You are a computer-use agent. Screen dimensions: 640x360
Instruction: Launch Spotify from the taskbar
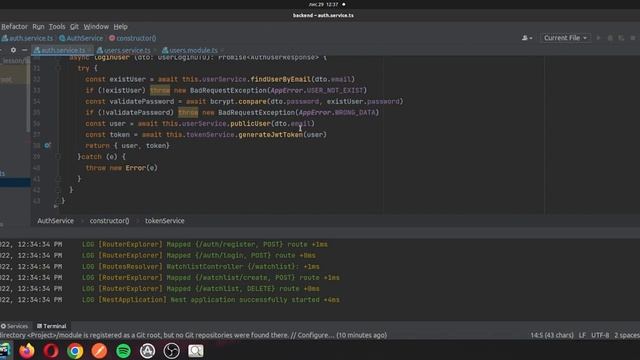(x=123, y=351)
